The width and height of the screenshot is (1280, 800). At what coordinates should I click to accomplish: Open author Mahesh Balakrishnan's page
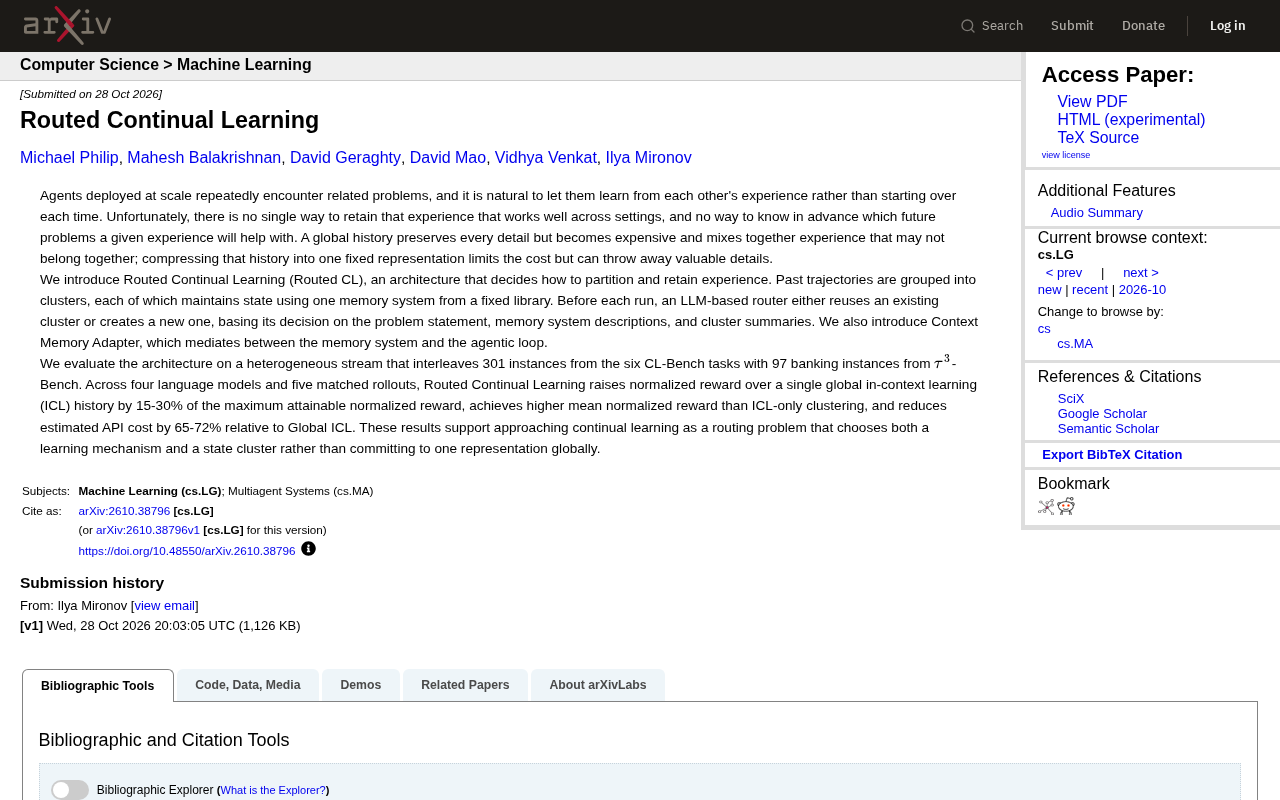click(204, 158)
